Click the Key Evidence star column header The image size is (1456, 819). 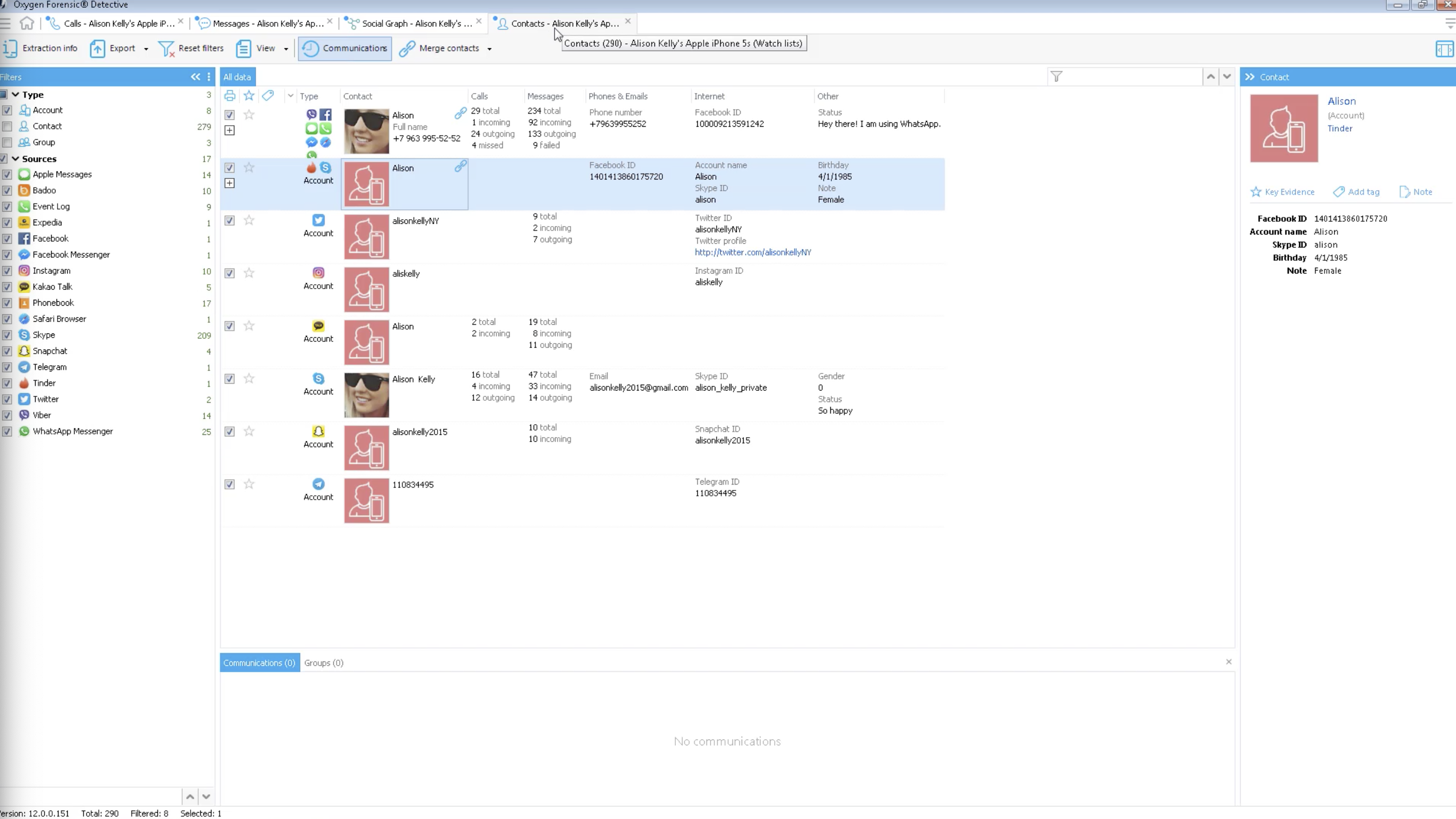(249, 96)
